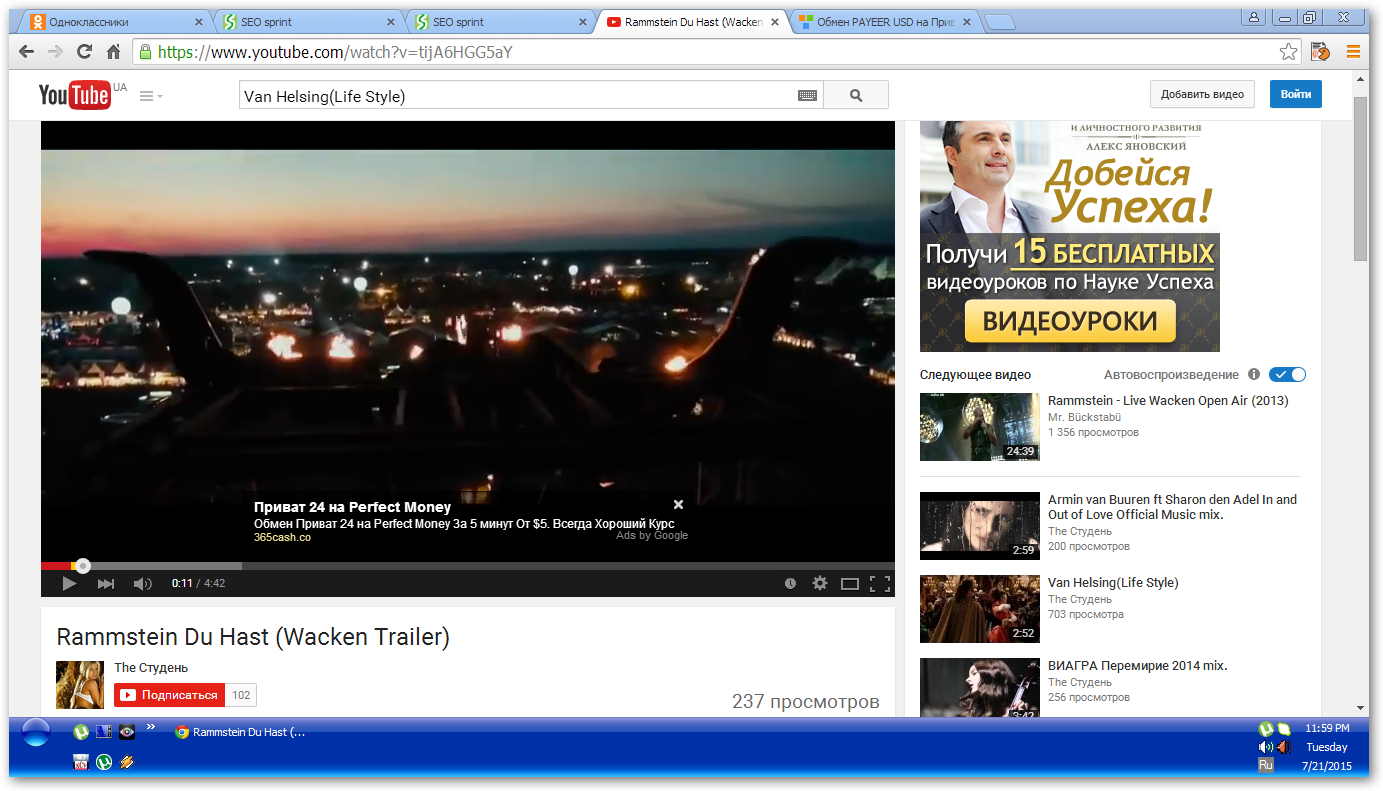Click the 365cash.co ad link
This screenshot has width=1383, height=791.
coord(282,537)
